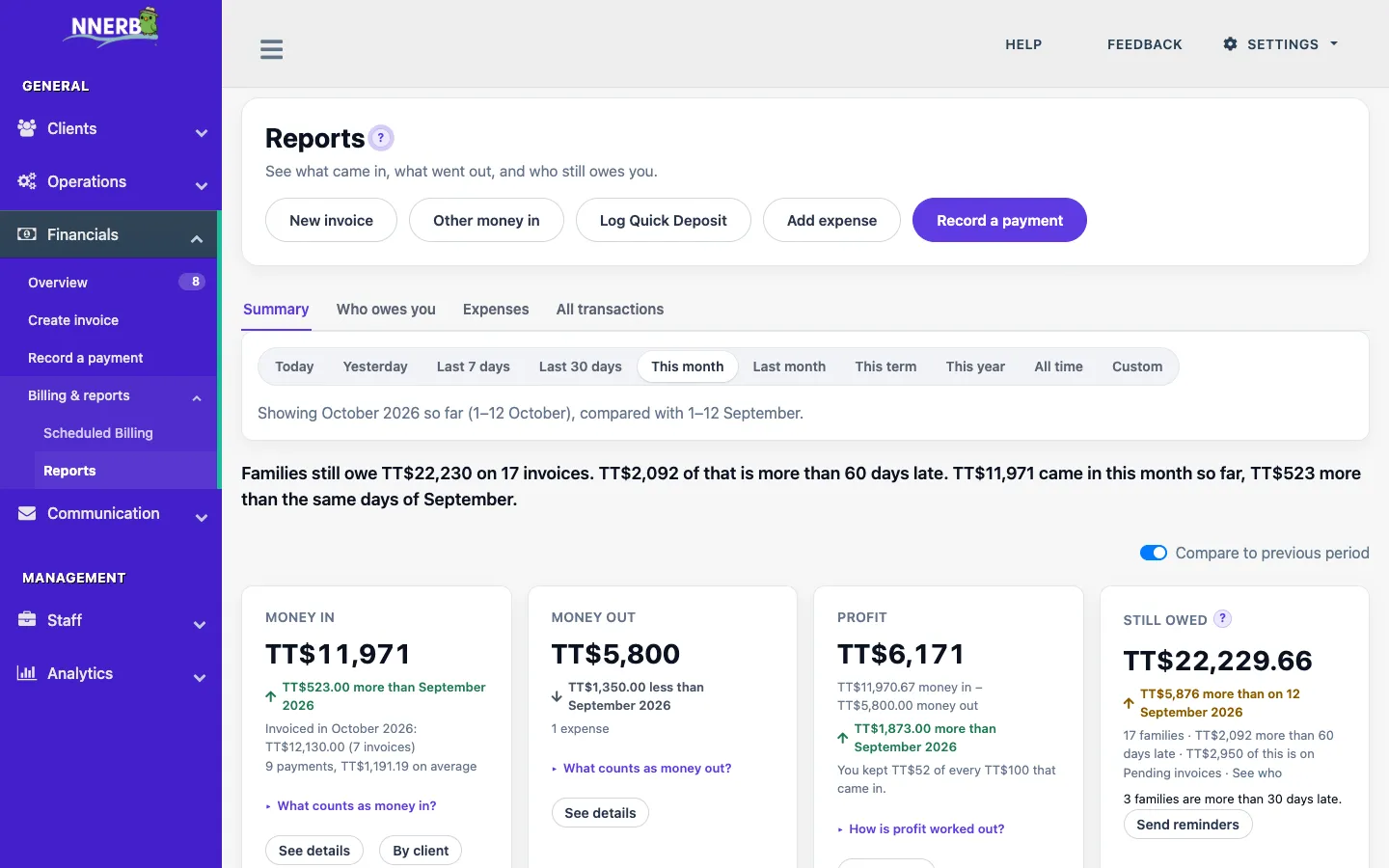
Task: Click the Send reminders button
Action: 1187,825
